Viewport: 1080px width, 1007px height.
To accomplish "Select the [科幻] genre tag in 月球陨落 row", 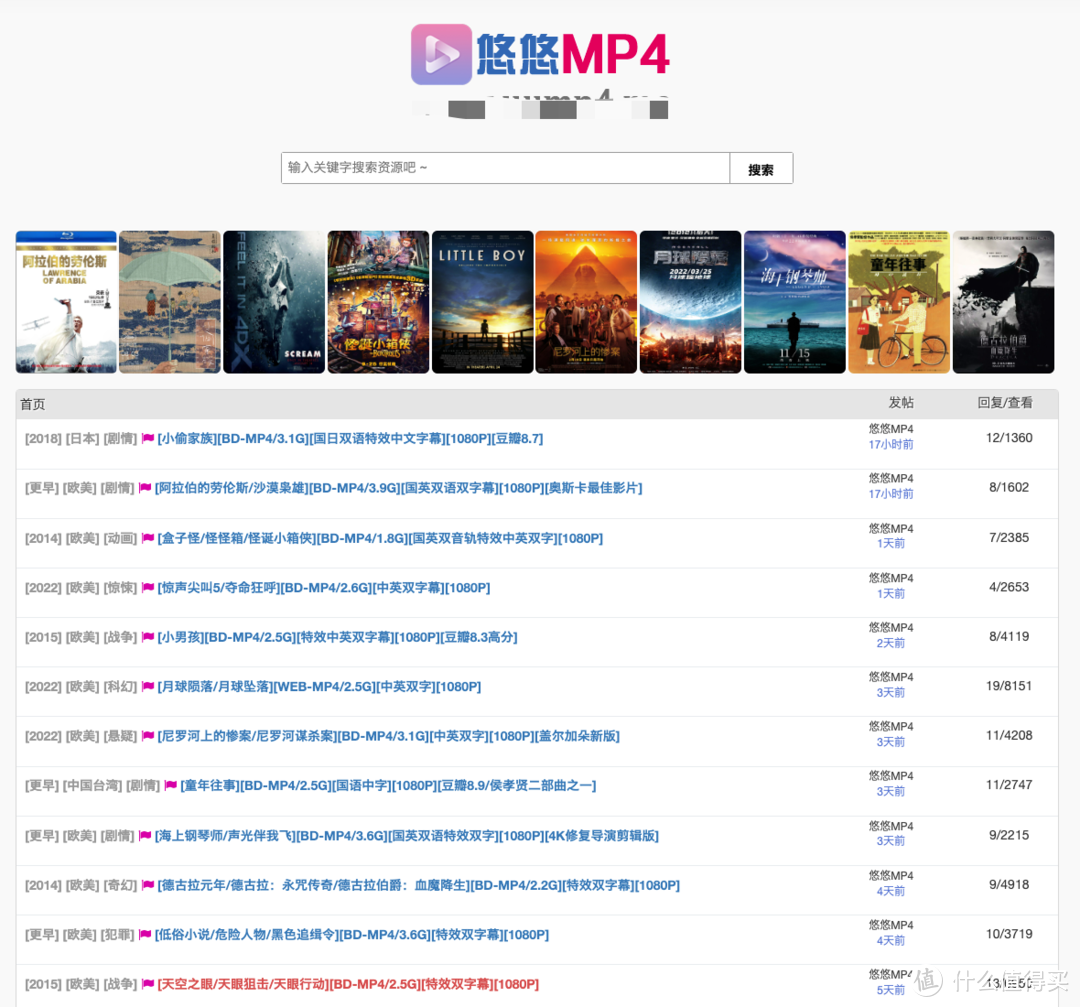I will point(120,687).
